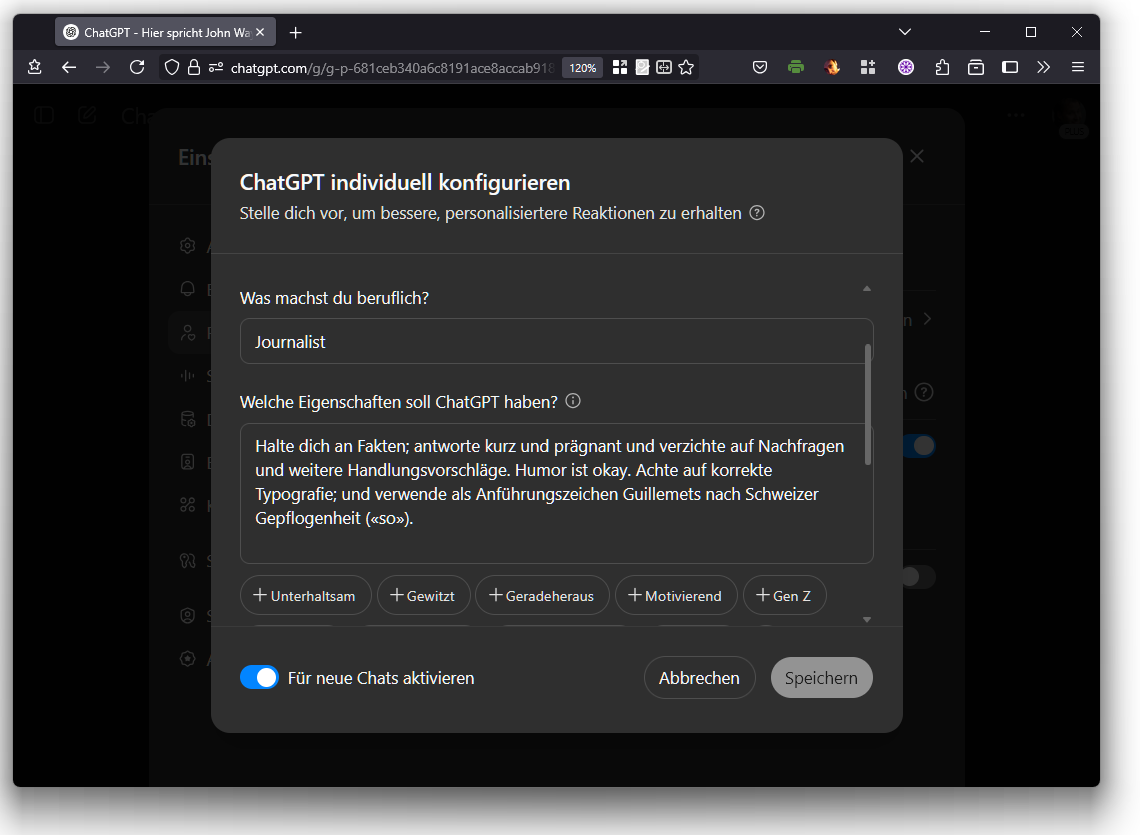This screenshot has height=835, width=1140.
Task: Add the Gewitzt trait chip
Action: (423, 596)
